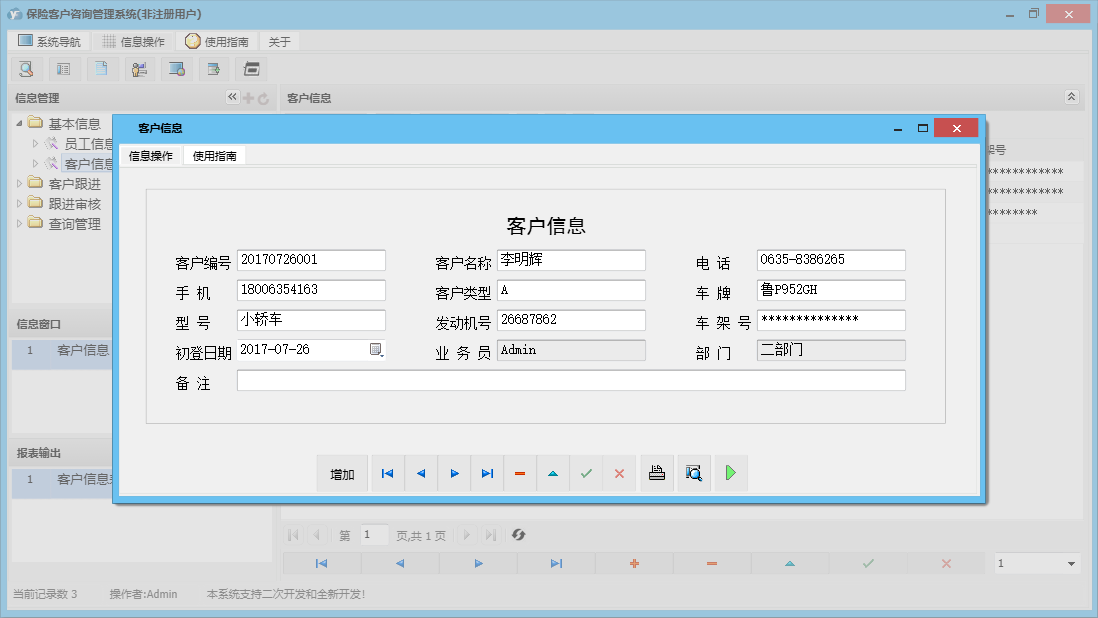Screen dimensions: 1098x618
Task: Open print preview in the customer info dialog
Action: click(x=693, y=473)
